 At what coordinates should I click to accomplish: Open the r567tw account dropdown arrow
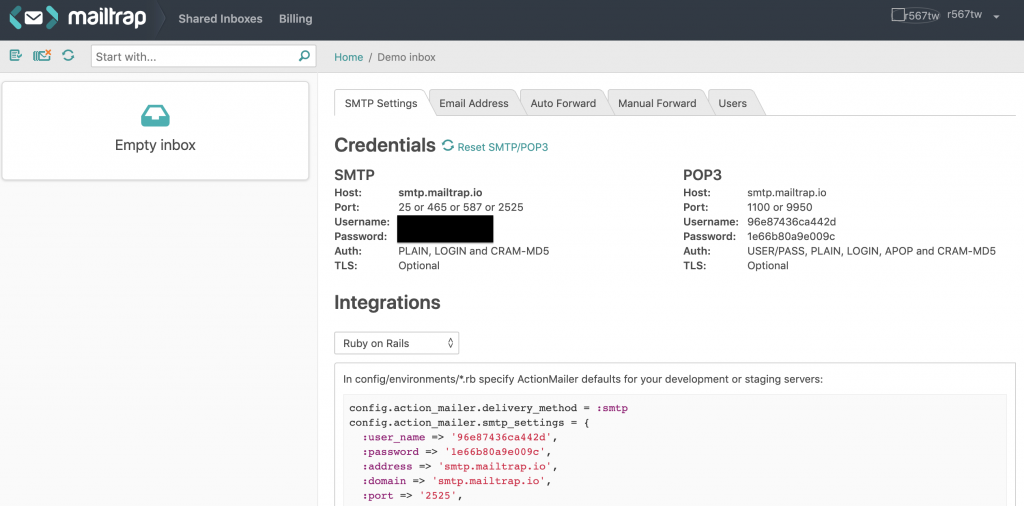(996, 16)
